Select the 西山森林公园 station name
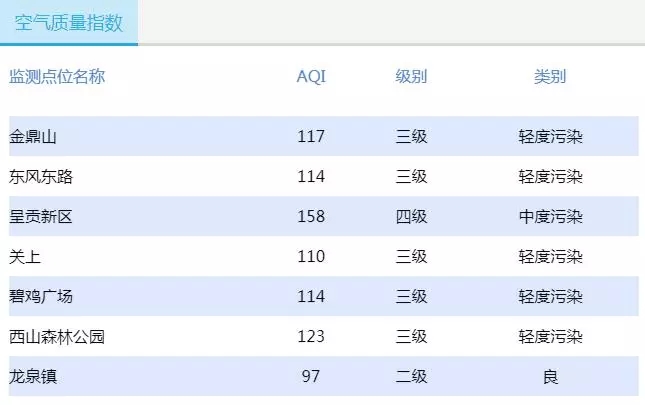645x405 pixels. coord(57,337)
